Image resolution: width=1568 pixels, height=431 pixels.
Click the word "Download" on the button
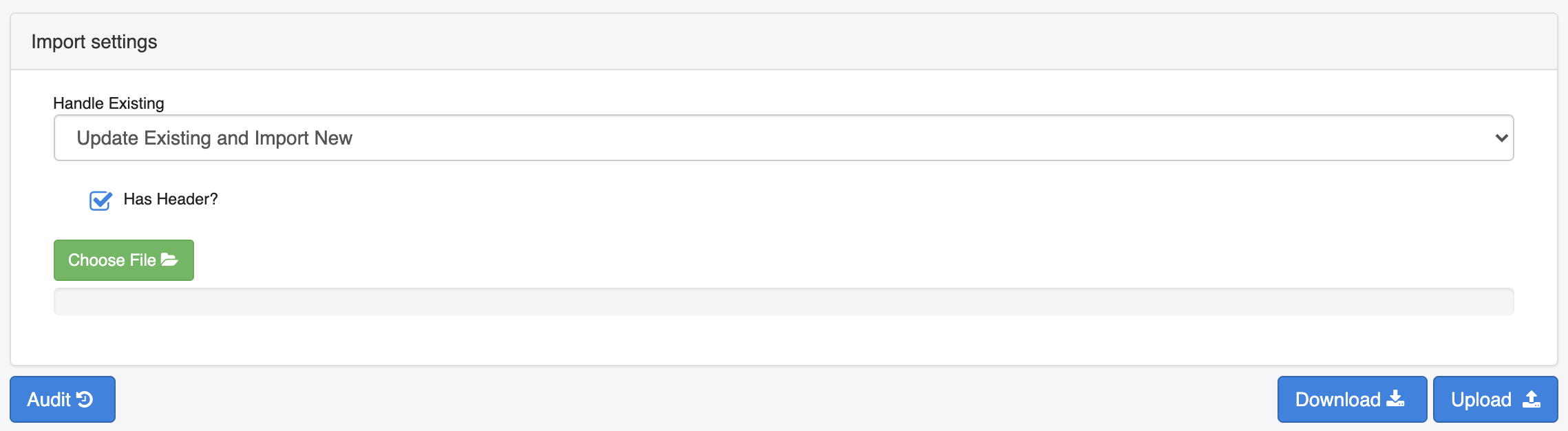[1337, 399]
